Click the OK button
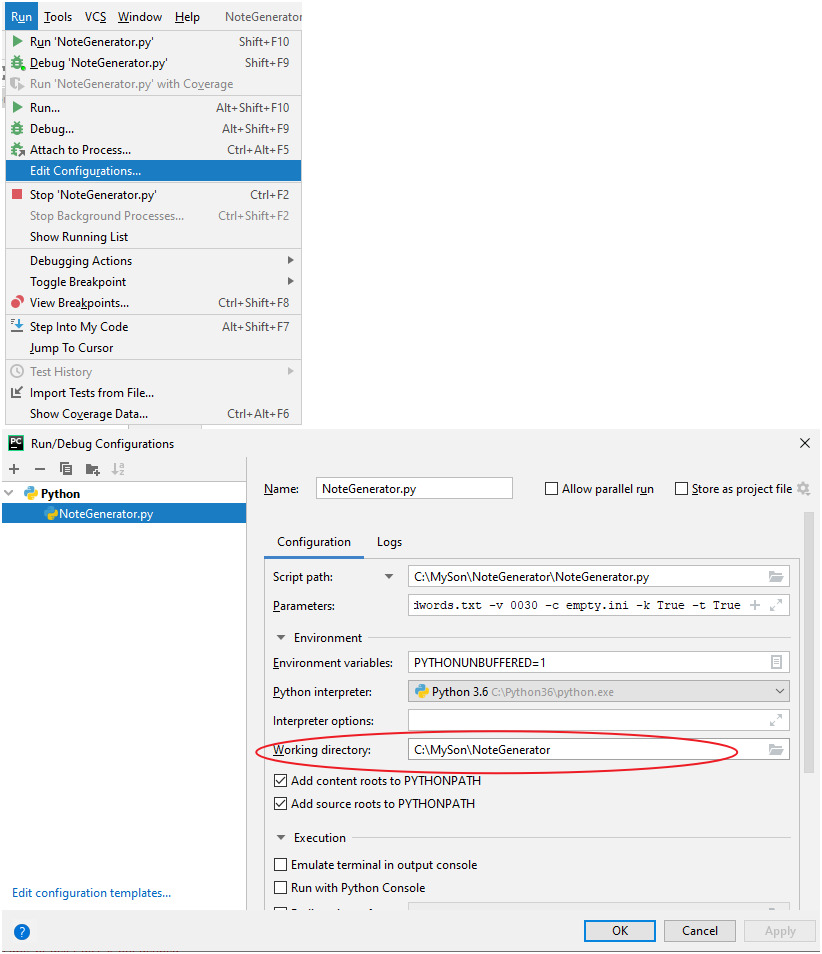Image resolution: width=822 pixels, height=954 pixels. click(x=620, y=931)
